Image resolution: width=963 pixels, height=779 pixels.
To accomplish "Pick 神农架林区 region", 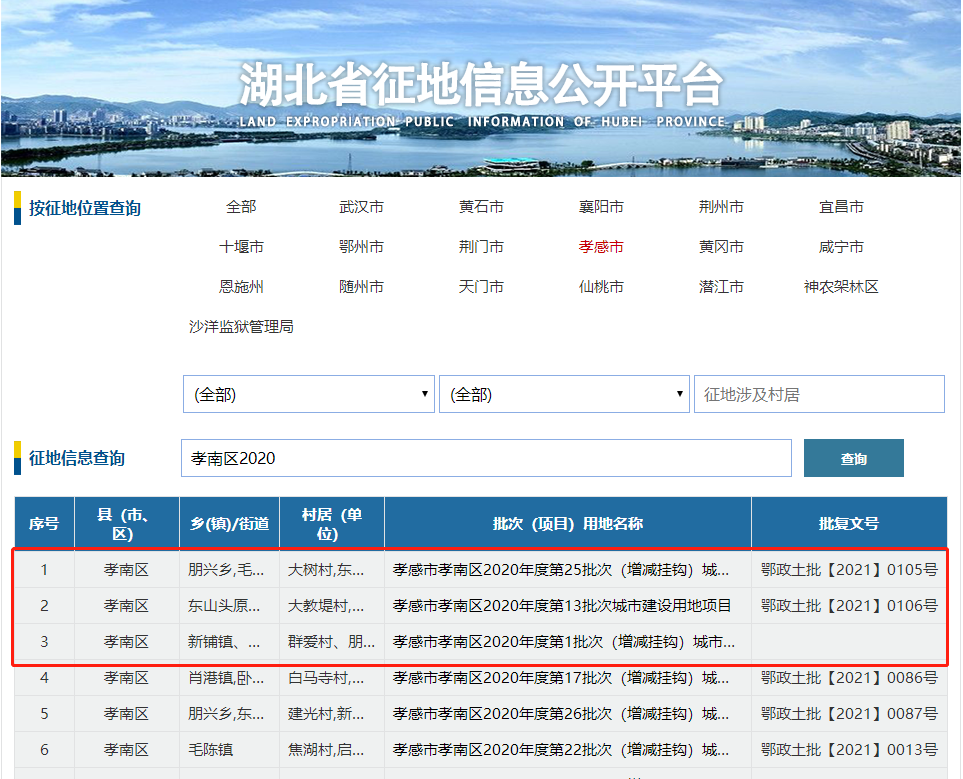I will [841, 287].
